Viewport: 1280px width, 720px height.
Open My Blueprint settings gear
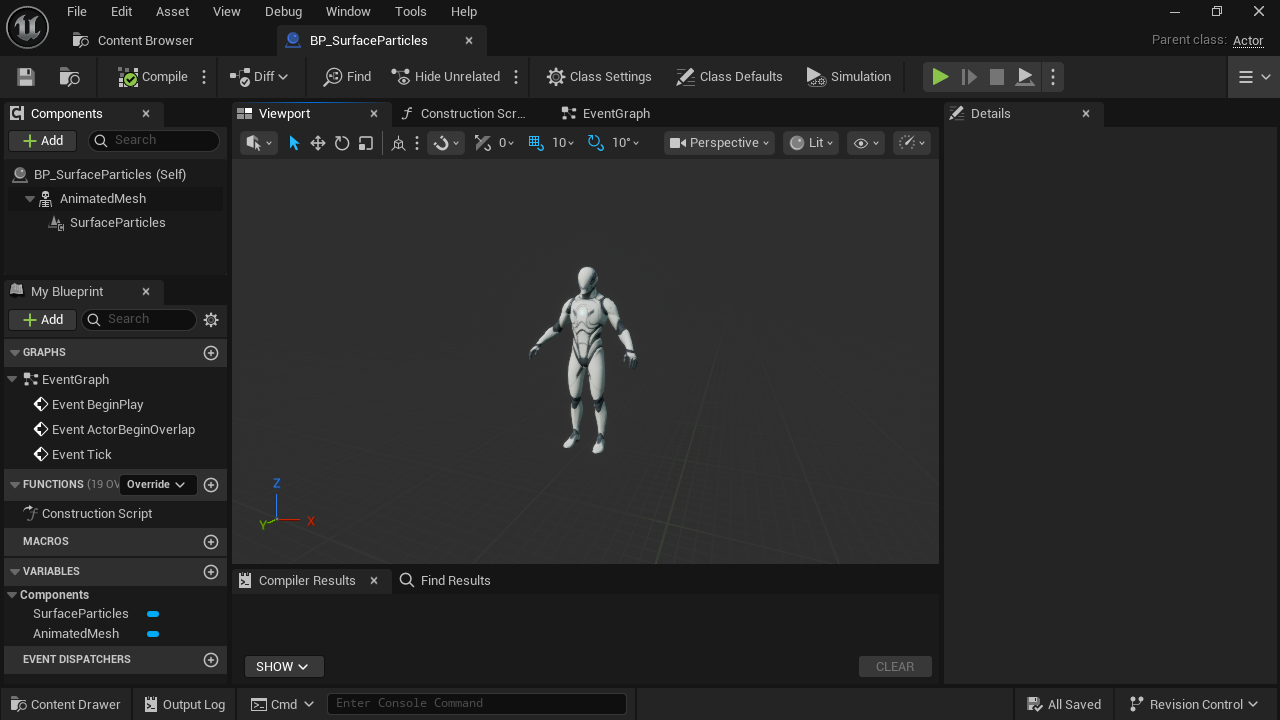[x=211, y=320]
